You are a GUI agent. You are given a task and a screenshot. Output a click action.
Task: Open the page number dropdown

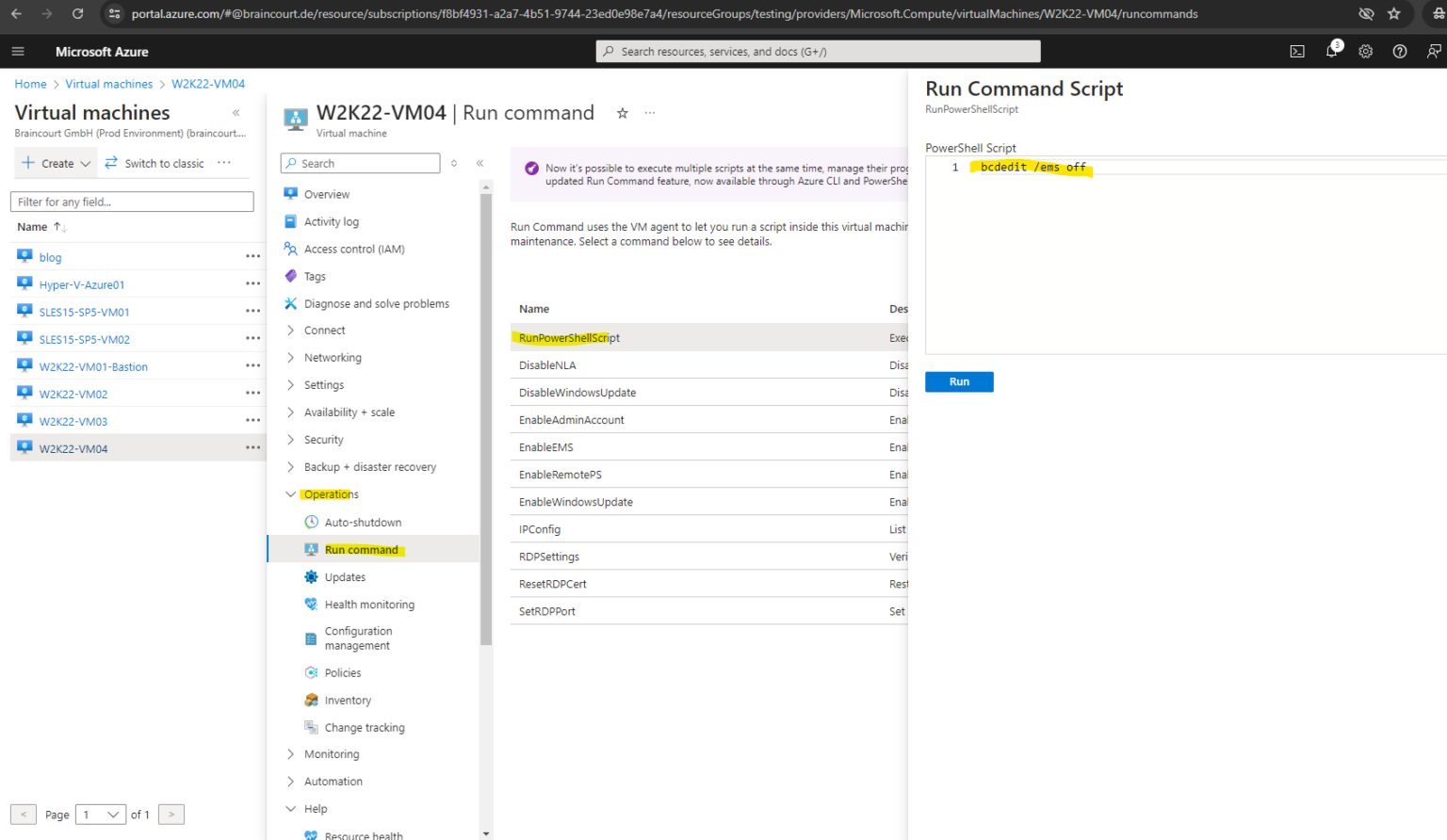(102, 815)
